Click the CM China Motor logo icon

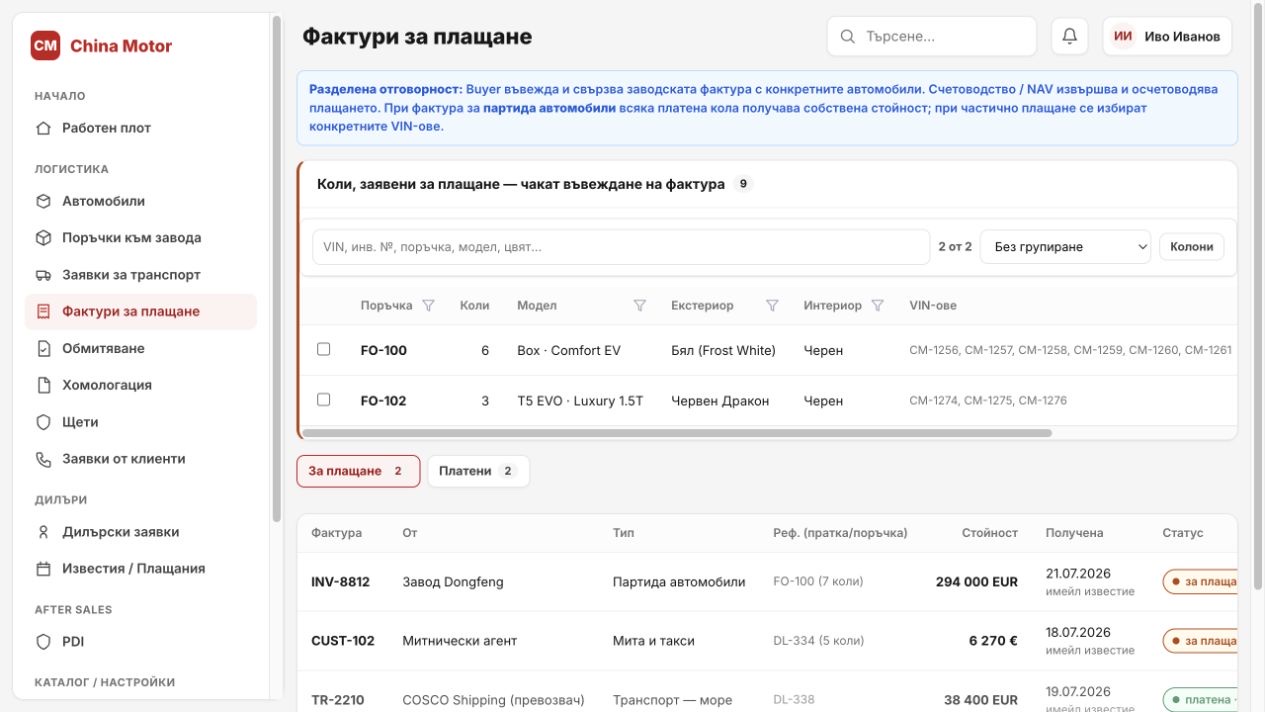click(45, 45)
